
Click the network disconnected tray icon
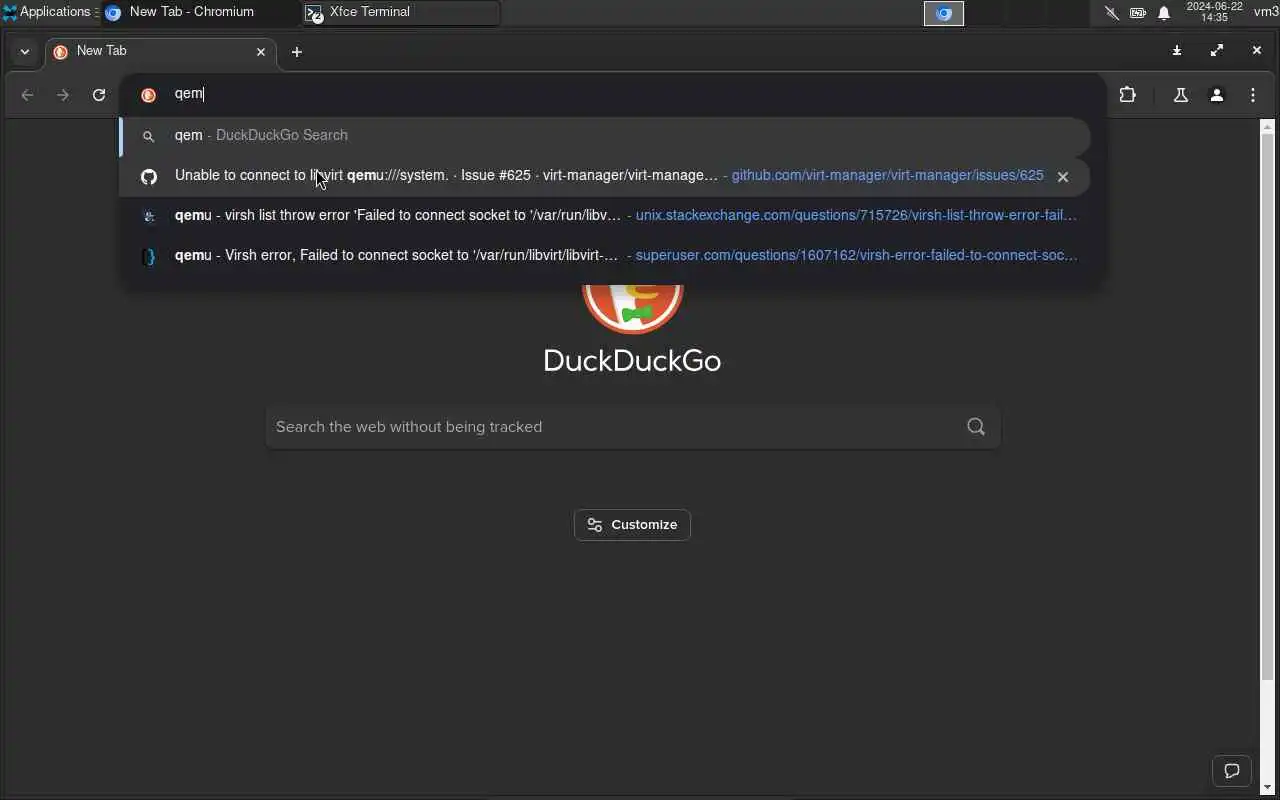(1111, 13)
